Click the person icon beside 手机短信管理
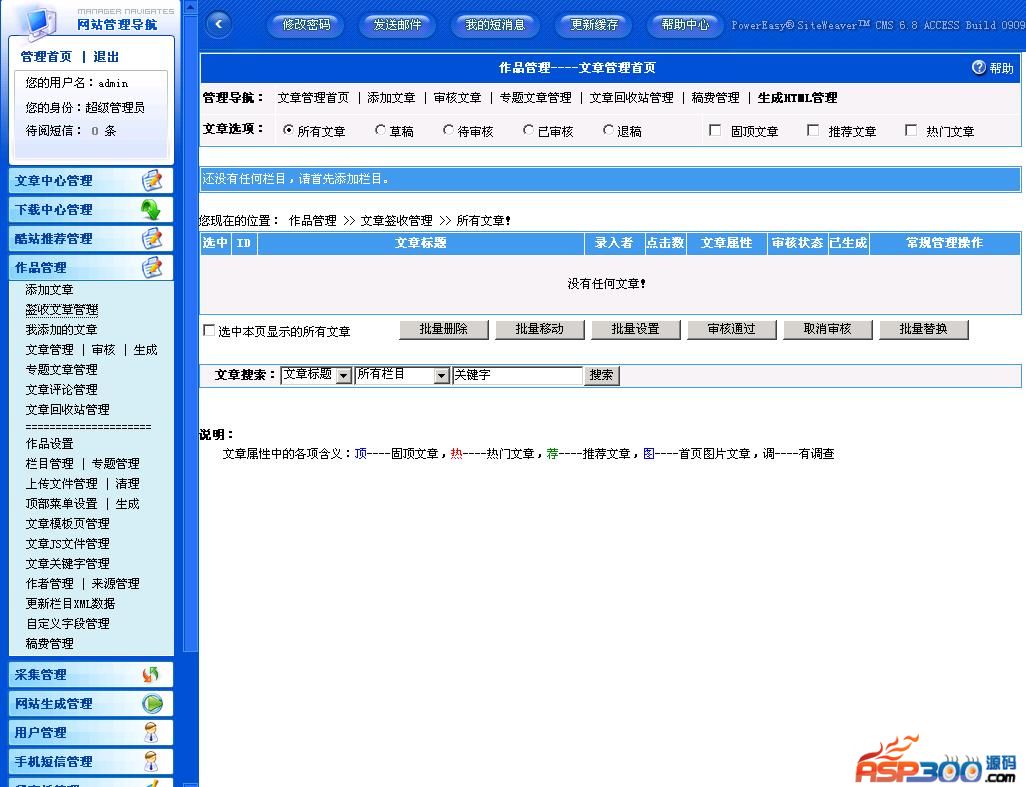 click(151, 761)
